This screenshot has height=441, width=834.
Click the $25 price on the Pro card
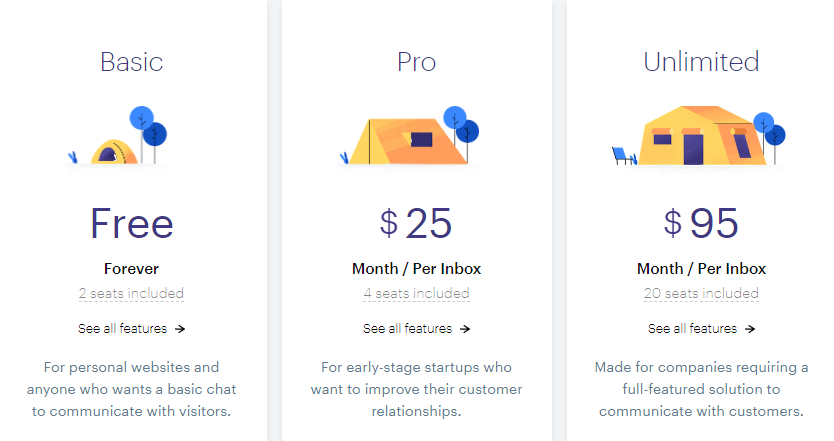tap(416, 223)
